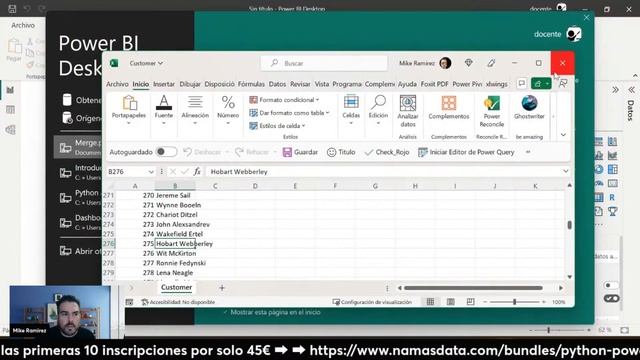Image resolution: width=640 pixels, height=360 pixels.
Task: Select normal grid view in status bar
Action: pyautogui.click(x=430, y=302)
